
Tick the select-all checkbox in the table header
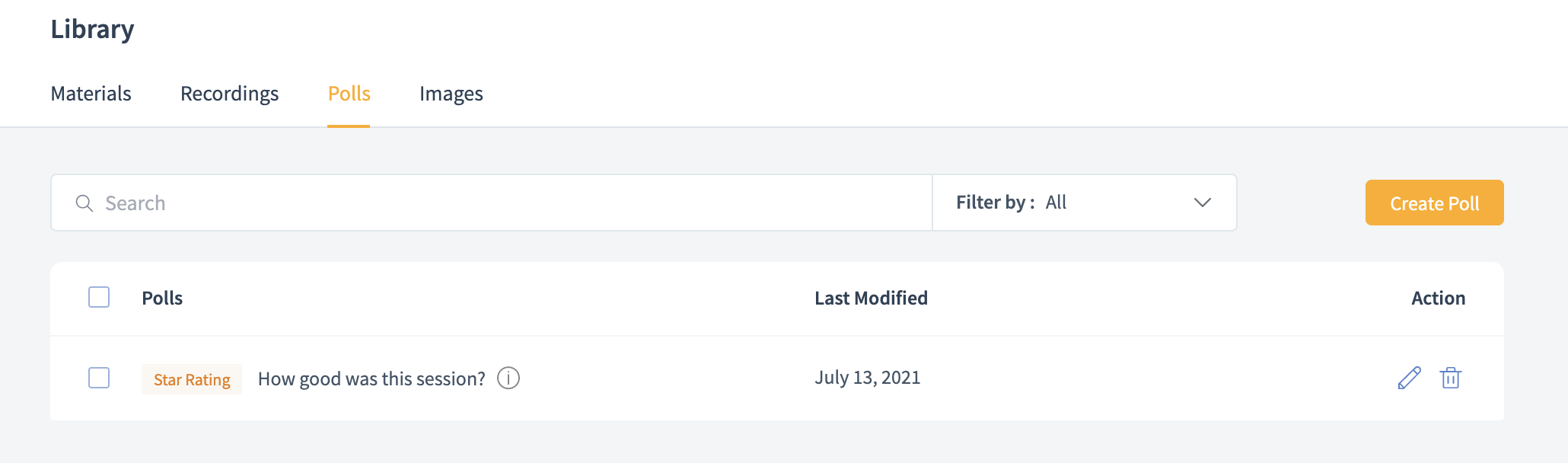point(99,297)
